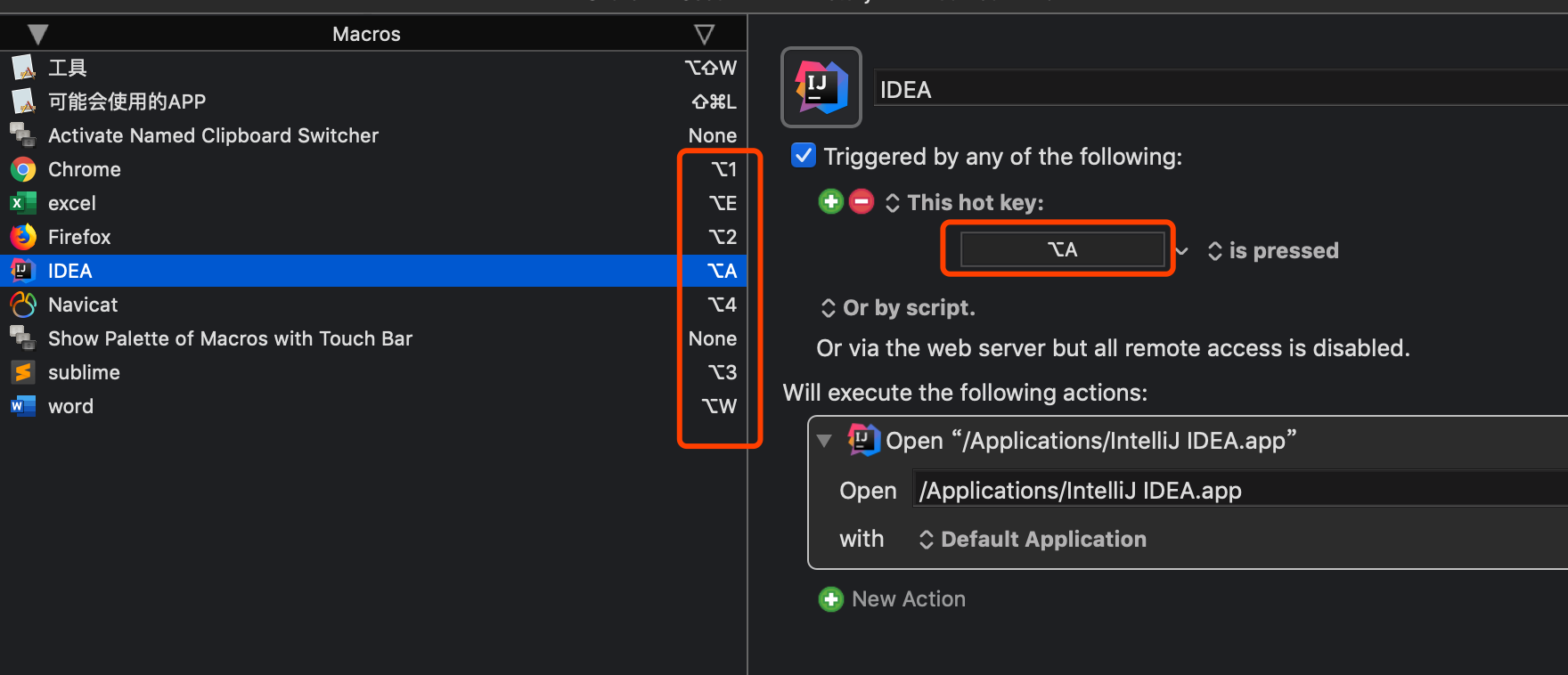The height and width of the screenshot is (675, 1568).
Task: Click the ⌥A hot key field
Action: [x=1062, y=249]
